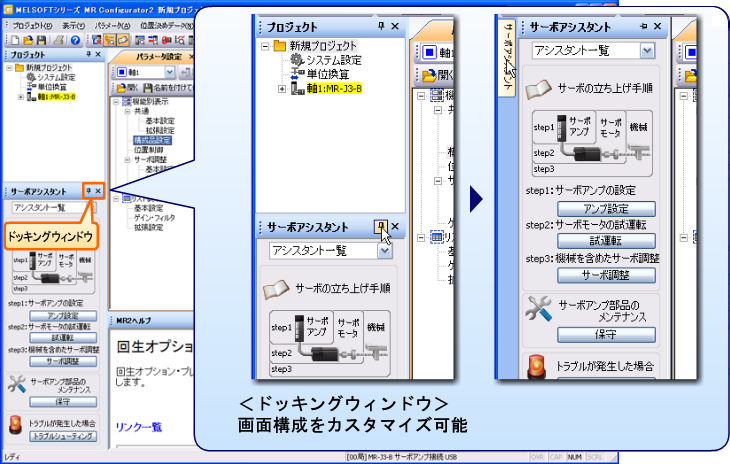This screenshot has height=464, width=730.
Task: Collapse 新規プロジェクト node in middle enlarged view
Action: 265,46
